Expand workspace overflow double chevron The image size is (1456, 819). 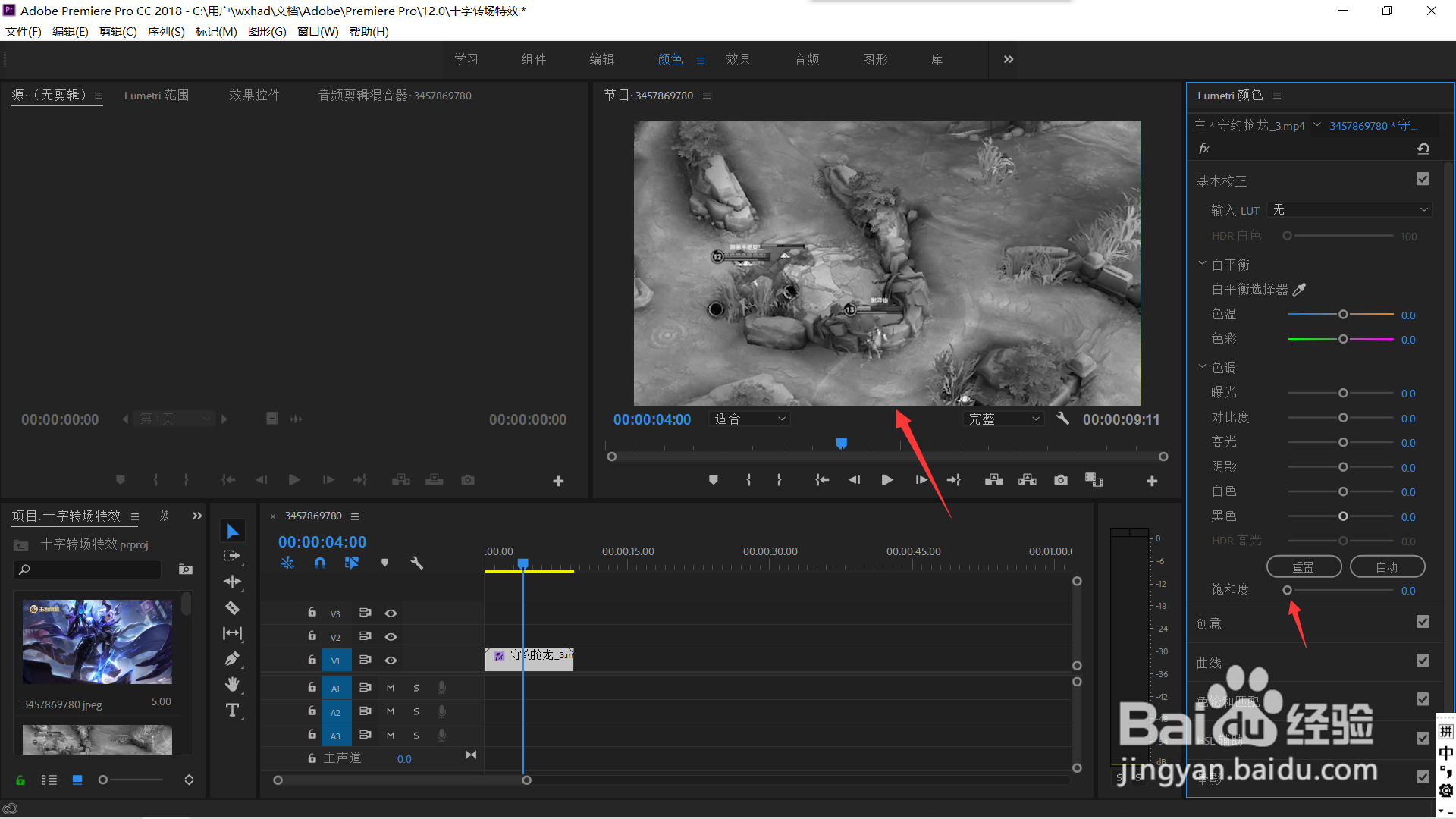pos(1009,59)
